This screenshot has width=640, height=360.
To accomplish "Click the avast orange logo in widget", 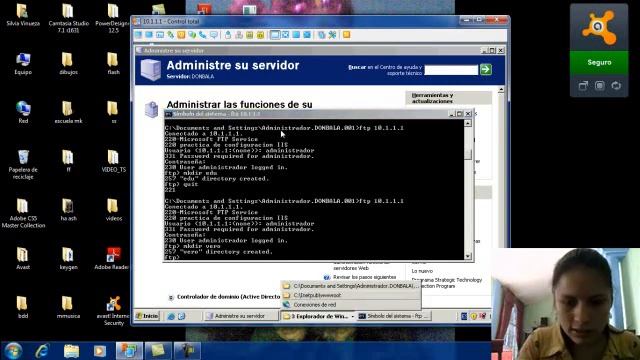I will click(x=599, y=28).
